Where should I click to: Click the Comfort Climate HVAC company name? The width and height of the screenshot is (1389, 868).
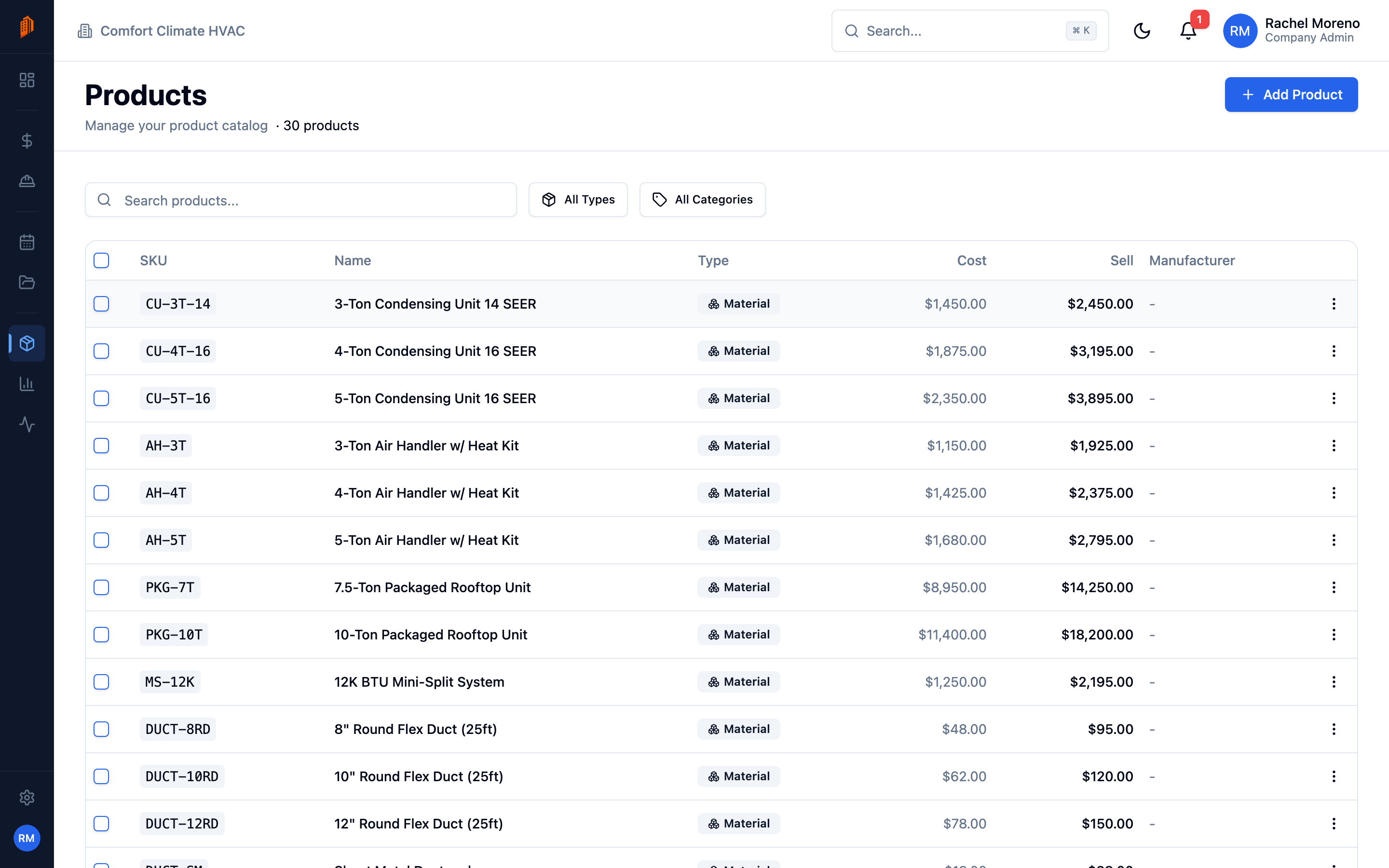[x=173, y=31]
